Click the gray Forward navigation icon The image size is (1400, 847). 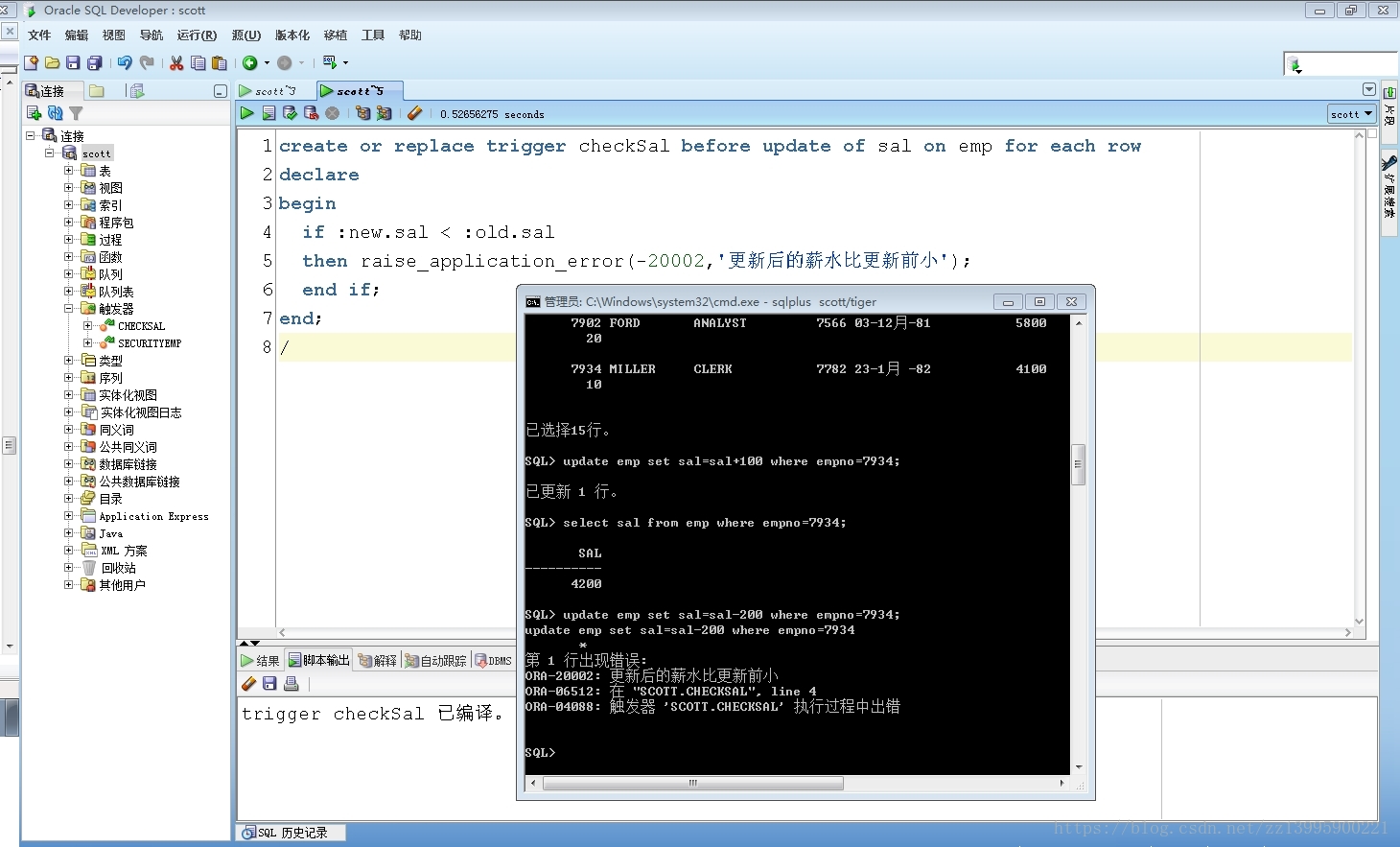[284, 63]
